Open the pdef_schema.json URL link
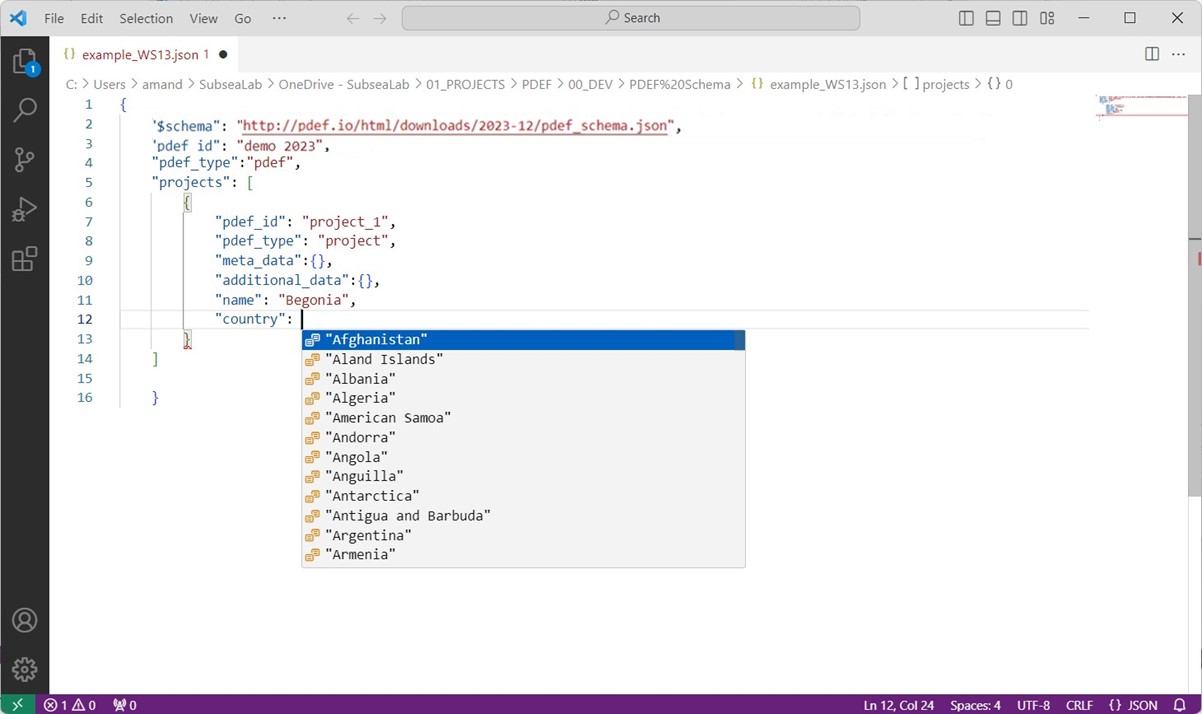The height and width of the screenshot is (714, 1202). 456,126
